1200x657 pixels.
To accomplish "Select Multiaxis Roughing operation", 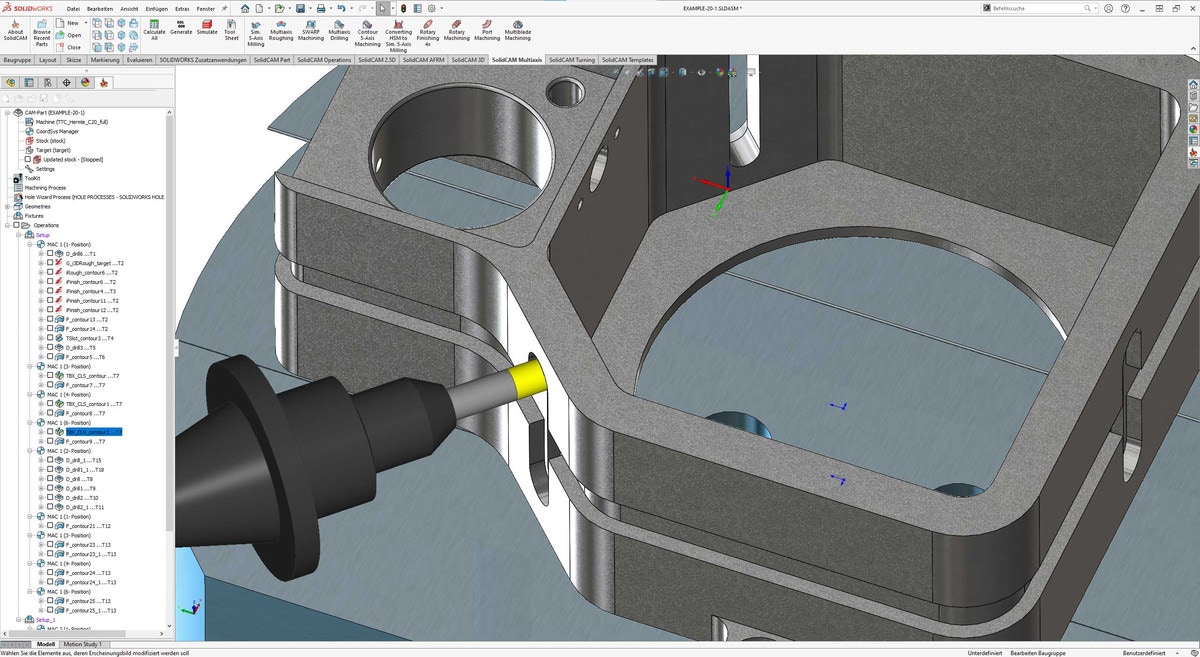I will (281, 29).
